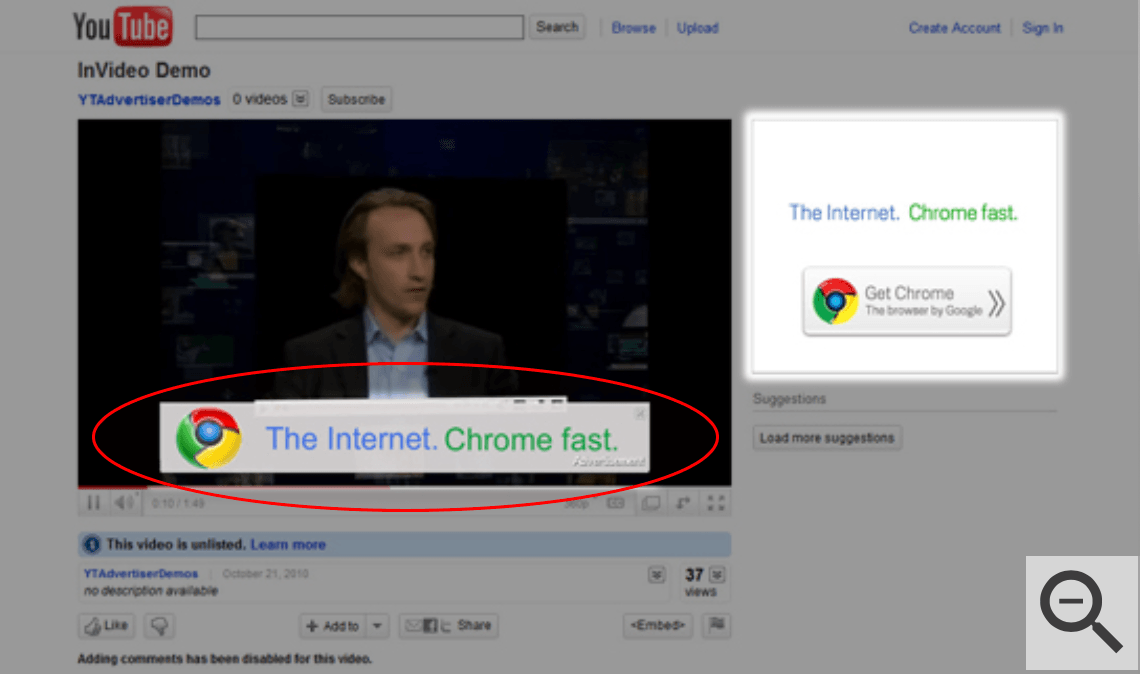
Task: Toggle the pop-out player button
Action: [683, 503]
